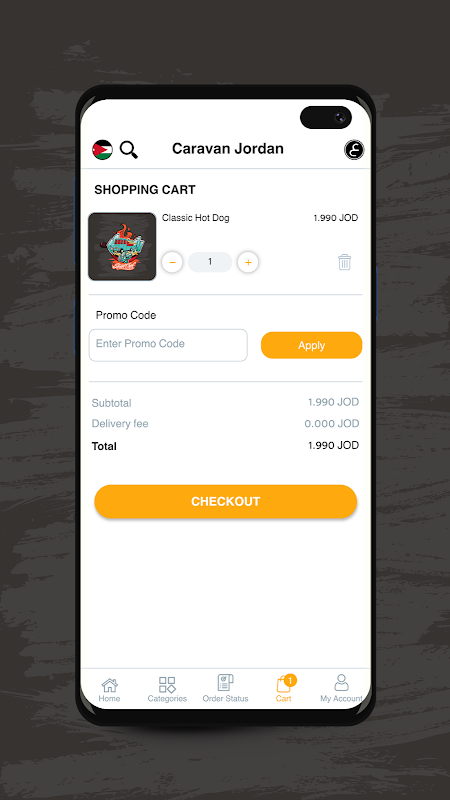Tap the 1.990 JOD item price
Image resolution: width=450 pixels, height=800 pixels.
[336, 218]
